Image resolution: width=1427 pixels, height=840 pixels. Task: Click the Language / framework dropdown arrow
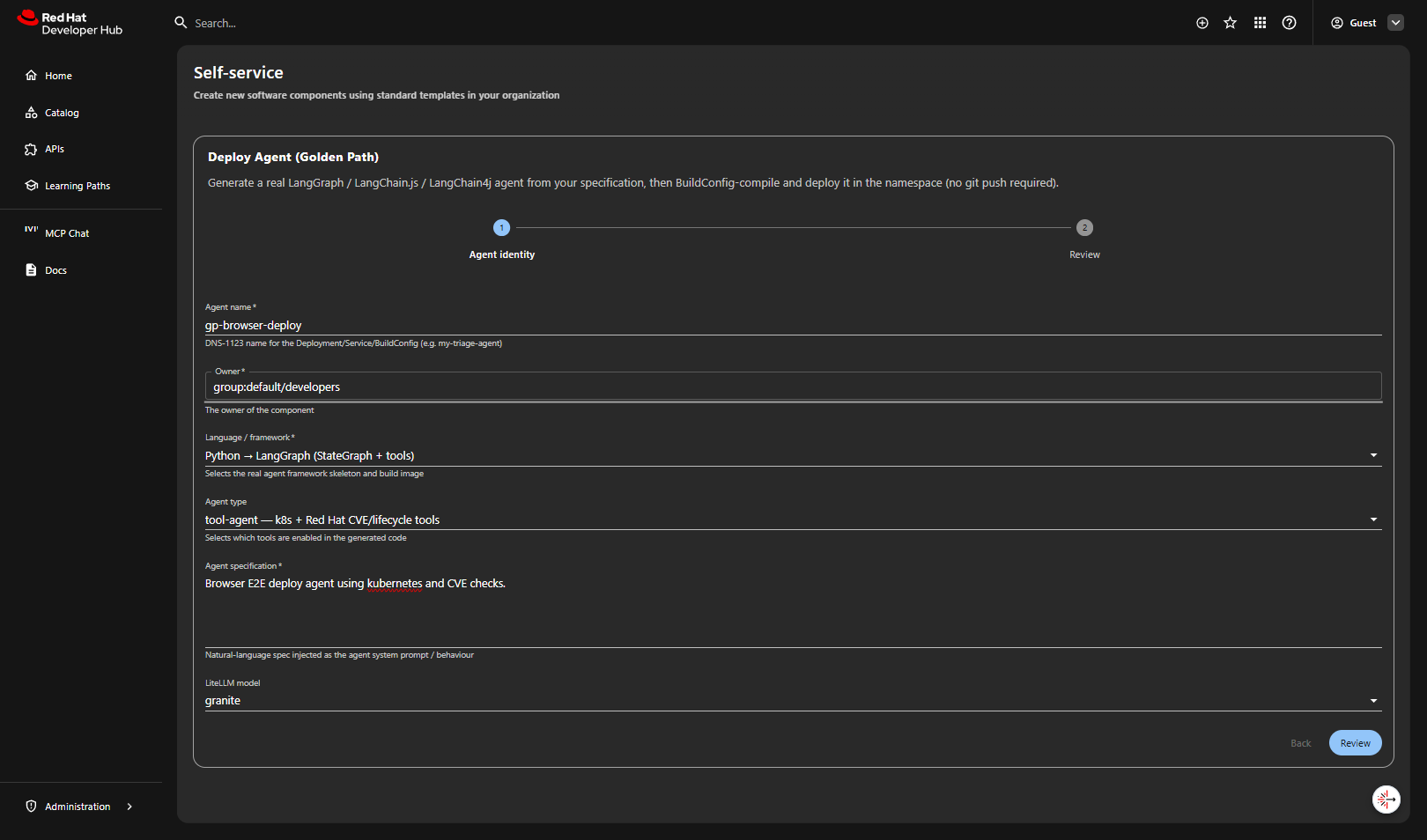click(x=1373, y=455)
